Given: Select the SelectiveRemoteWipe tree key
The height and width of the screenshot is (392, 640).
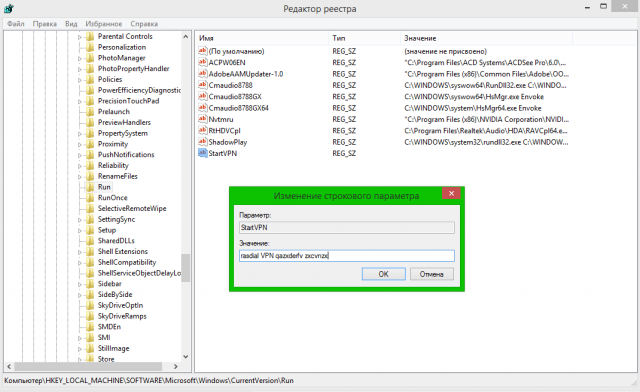Looking at the screenshot, I should click(x=132, y=208).
